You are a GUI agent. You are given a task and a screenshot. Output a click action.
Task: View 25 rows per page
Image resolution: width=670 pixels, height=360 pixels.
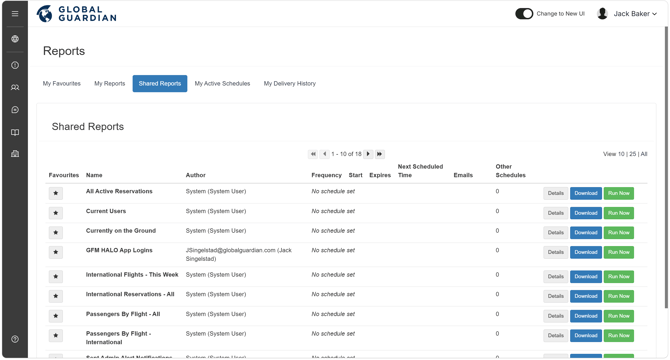coord(632,154)
